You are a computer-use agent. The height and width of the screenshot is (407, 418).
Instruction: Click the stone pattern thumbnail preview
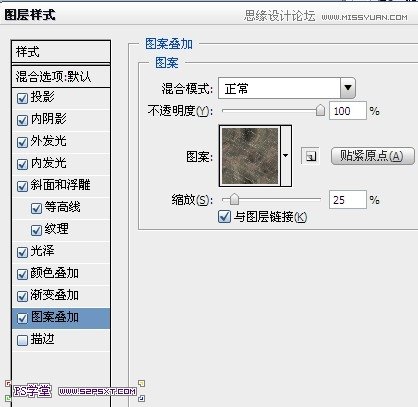[x=250, y=156]
